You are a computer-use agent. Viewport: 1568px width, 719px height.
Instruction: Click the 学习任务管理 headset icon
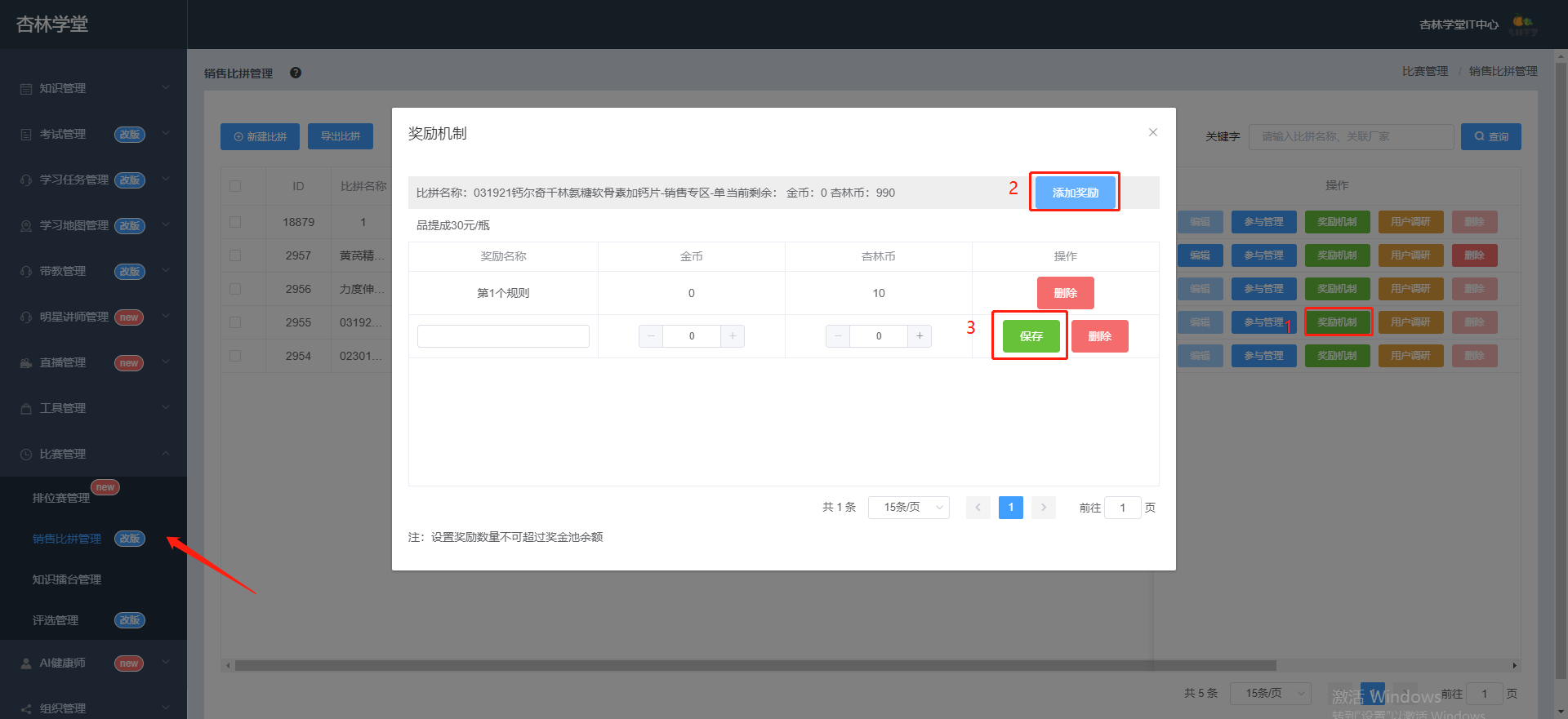coord(26,180)
